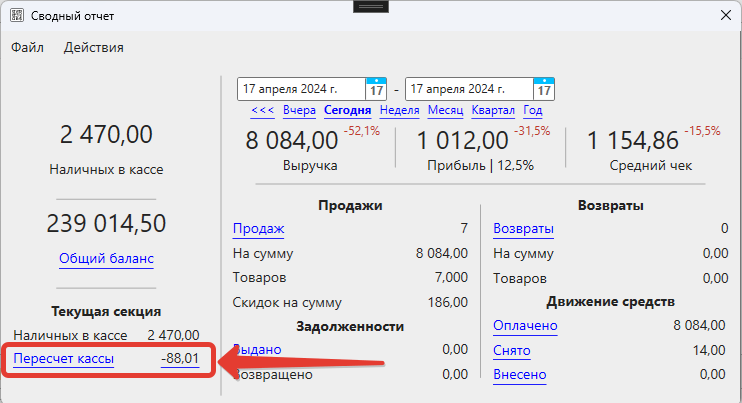Select the Сегодня period link
Viewport: 742px width, 403px height.
pyautogui.click(x=347, y=110)
